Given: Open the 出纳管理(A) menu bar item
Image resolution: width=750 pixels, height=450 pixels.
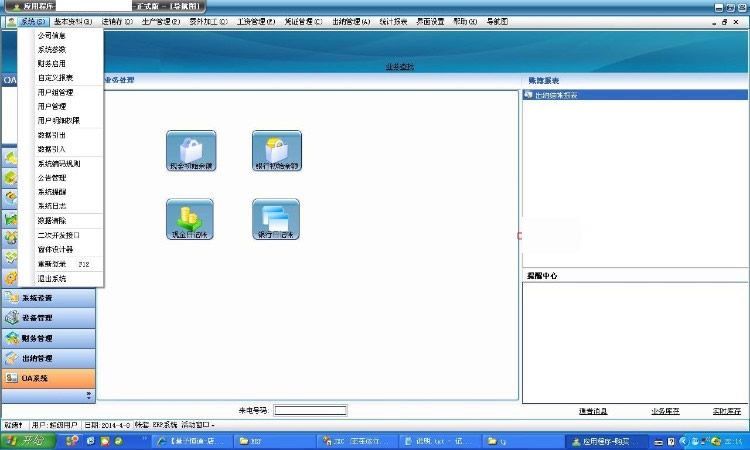Looking at the screenshot, I should (351, 22).
